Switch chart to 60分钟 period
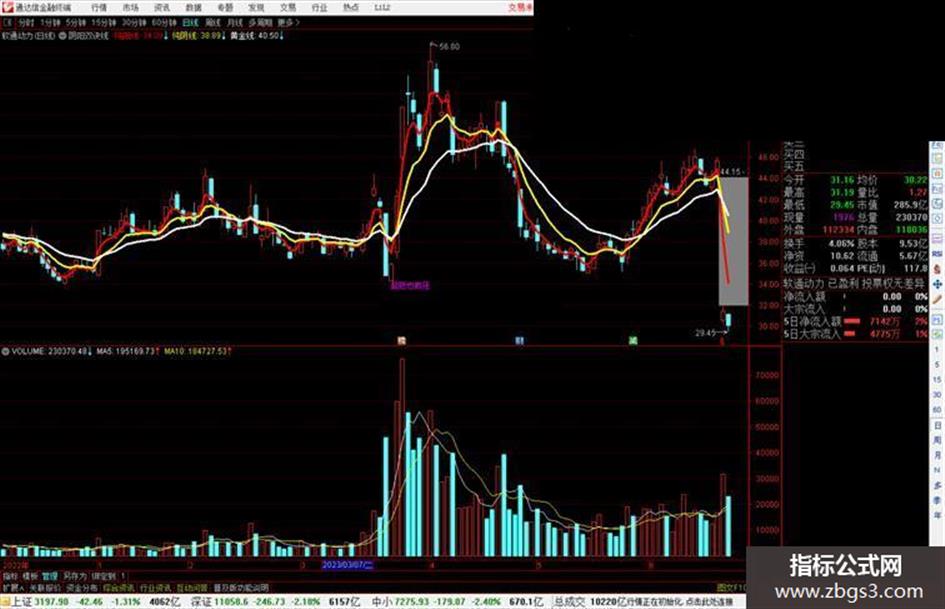The width and height of the screenshot is (945, 609). coord(163,22)
